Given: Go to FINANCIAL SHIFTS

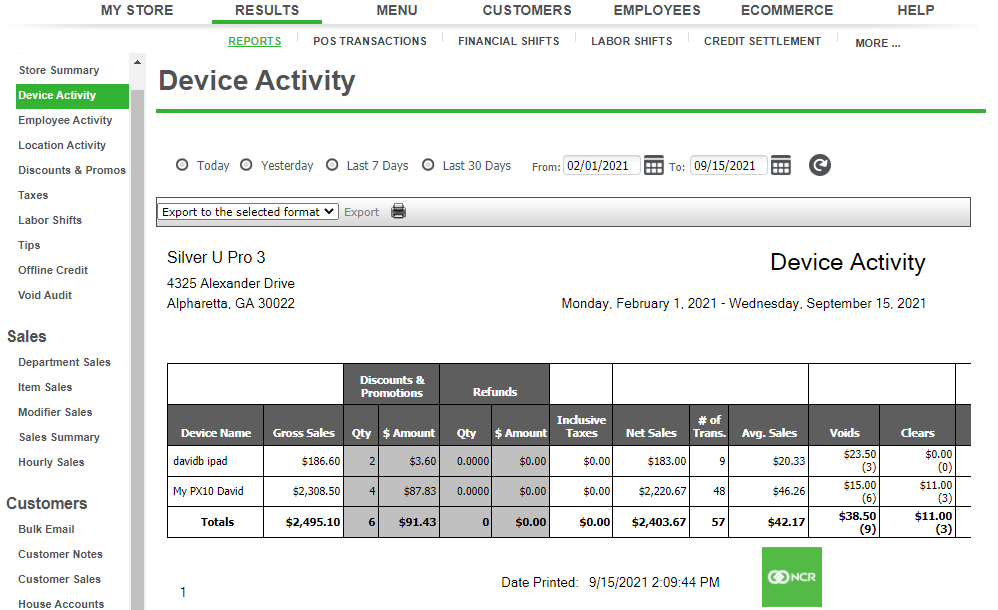Looking at the screenshot, I should [509, 41].
